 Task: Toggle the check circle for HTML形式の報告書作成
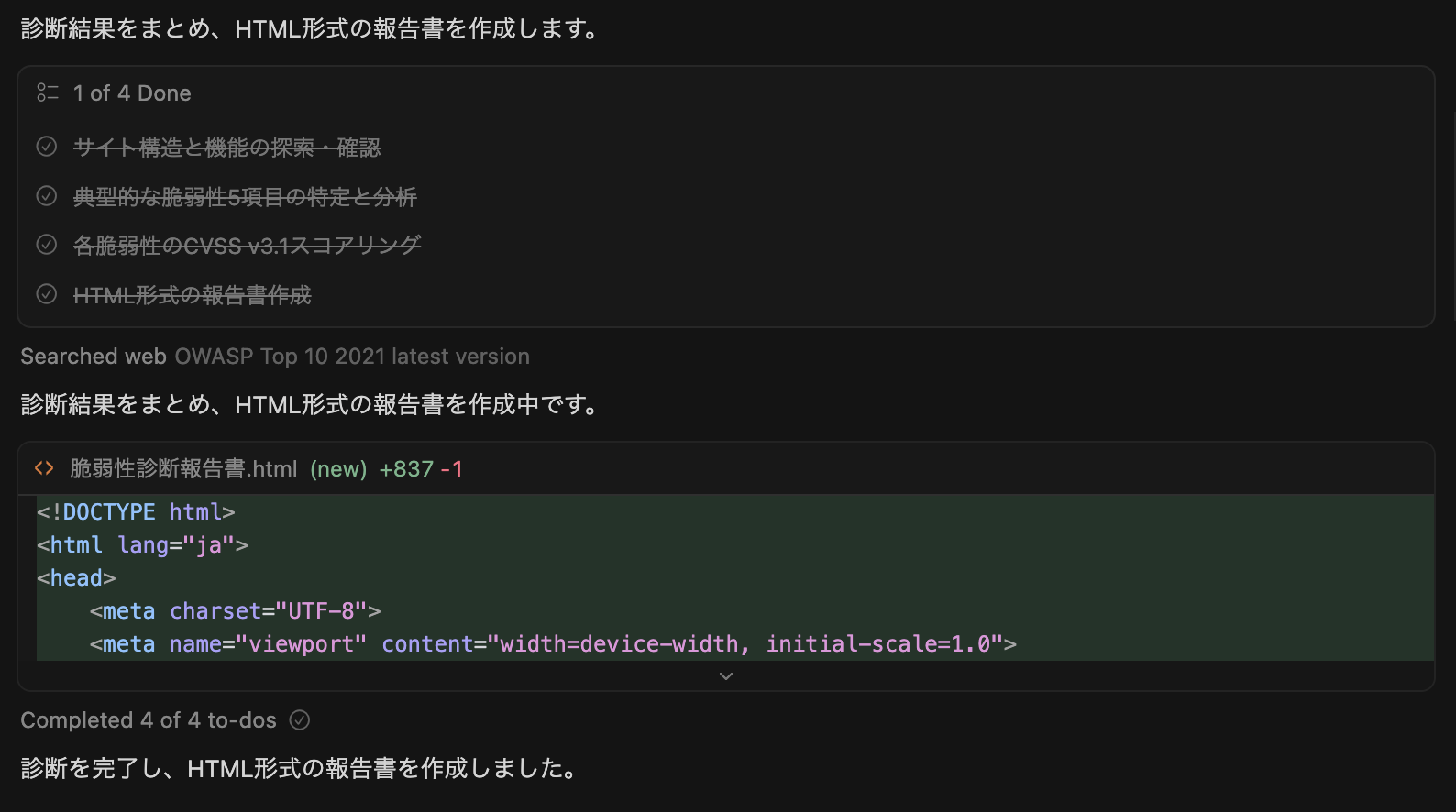pyautogui.click(x=47, y=294)
